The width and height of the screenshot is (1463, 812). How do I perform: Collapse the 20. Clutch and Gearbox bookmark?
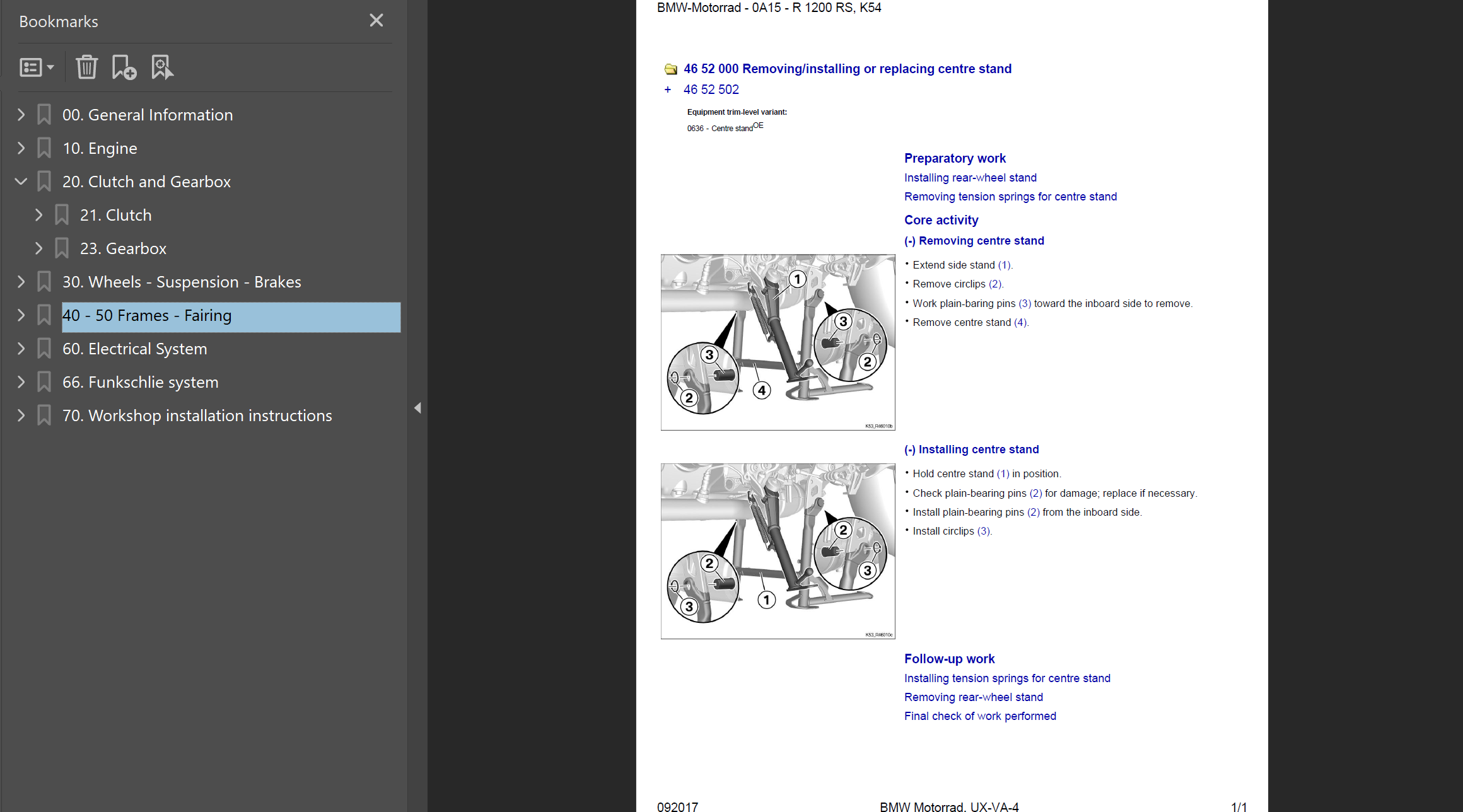pos(21,182)
